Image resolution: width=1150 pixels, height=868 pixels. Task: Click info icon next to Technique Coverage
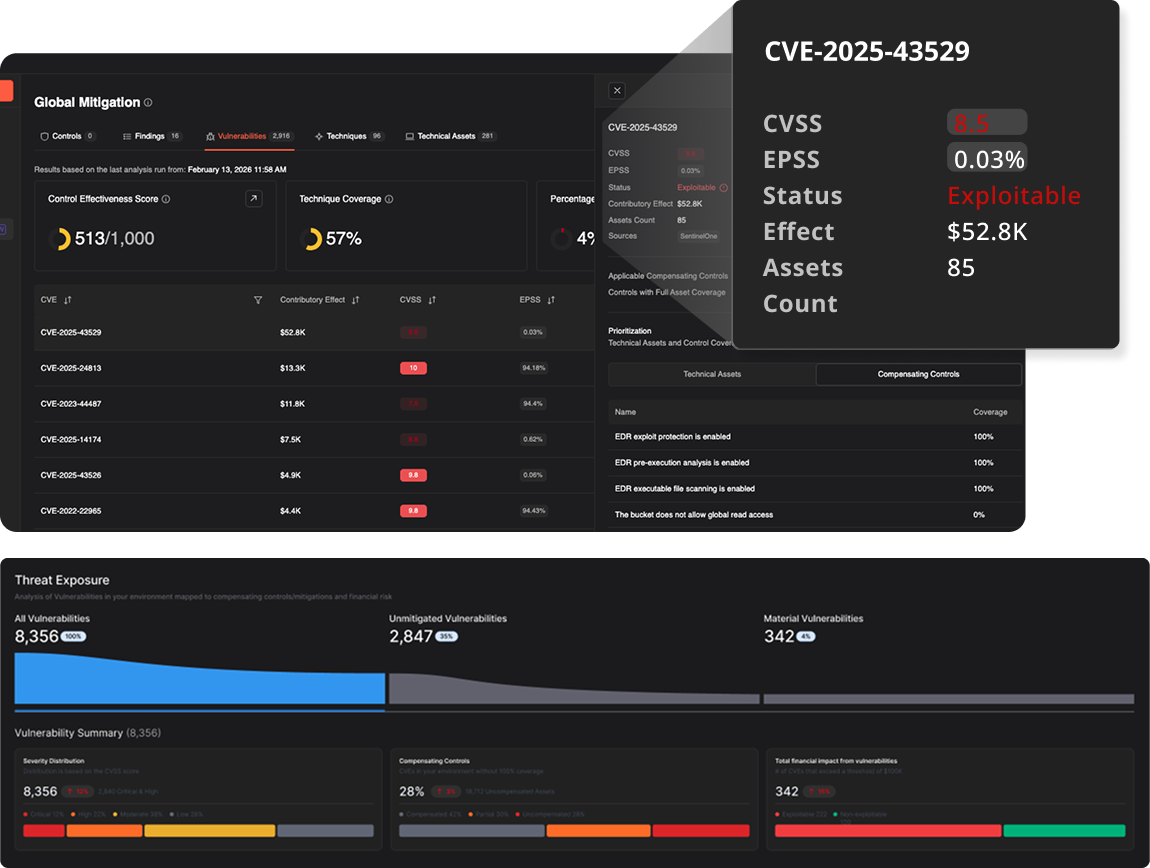point(389,199)
